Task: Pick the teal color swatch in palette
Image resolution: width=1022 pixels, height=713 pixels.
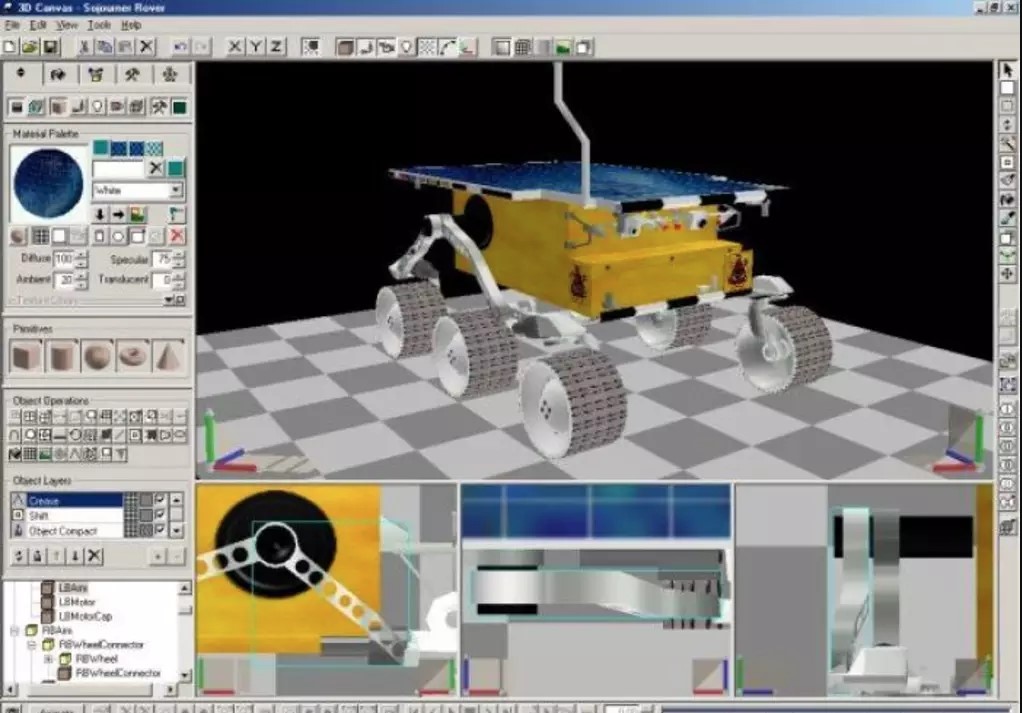Action: [x=101, y=148]
